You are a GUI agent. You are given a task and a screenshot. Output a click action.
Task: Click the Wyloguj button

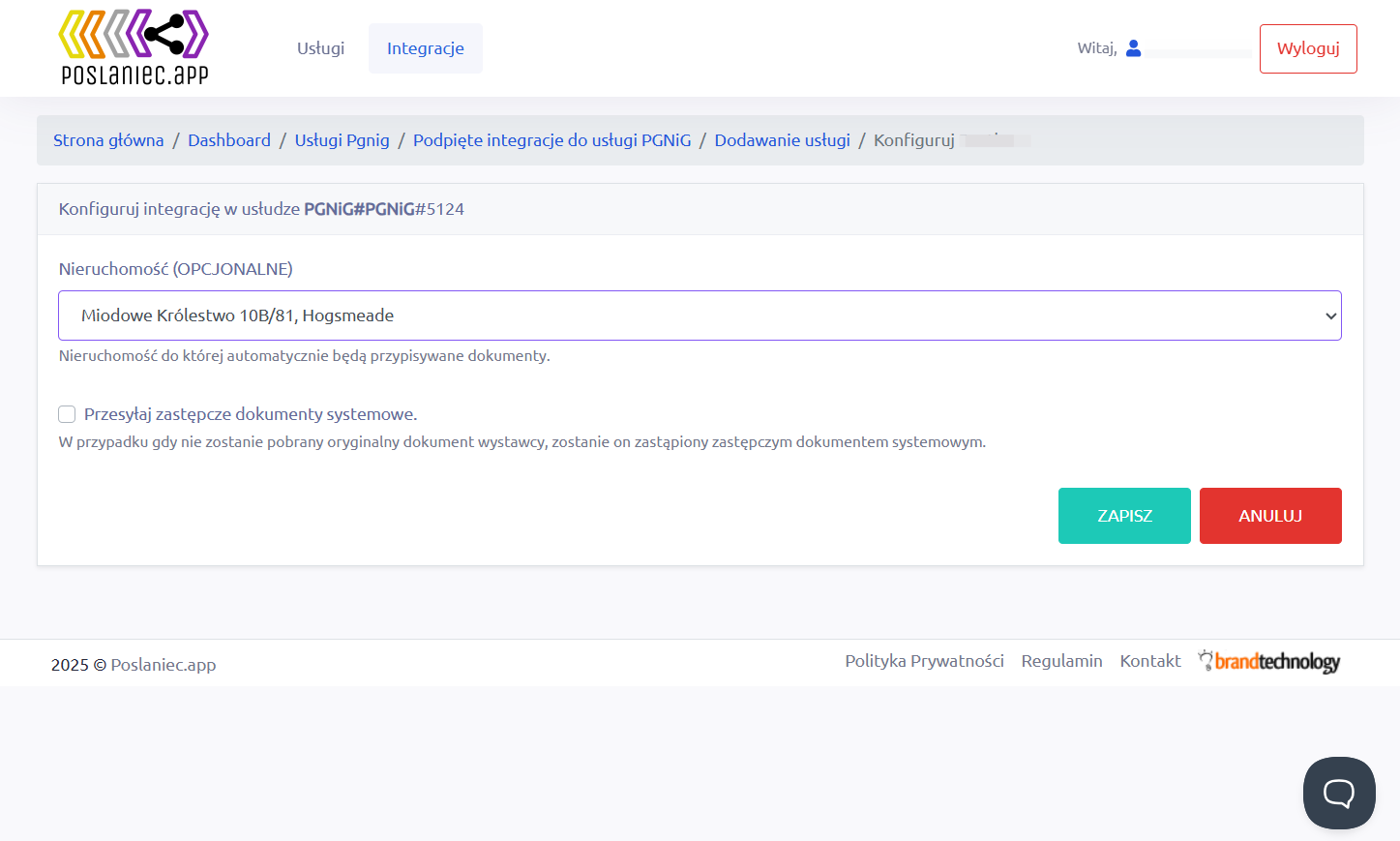coord(1308,48)
